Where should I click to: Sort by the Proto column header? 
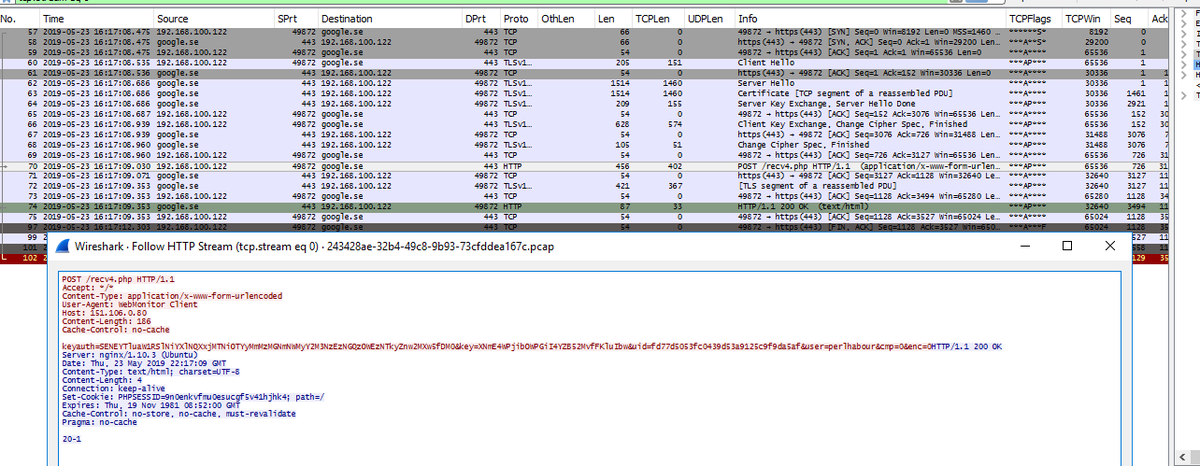[518, 19]
